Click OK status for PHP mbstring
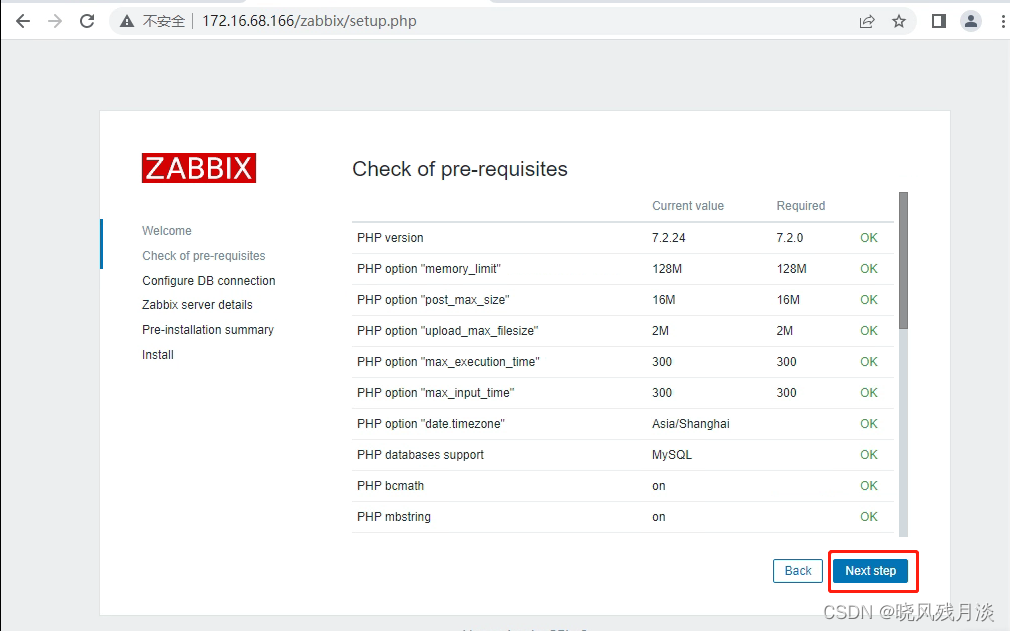 click(869, 516)
